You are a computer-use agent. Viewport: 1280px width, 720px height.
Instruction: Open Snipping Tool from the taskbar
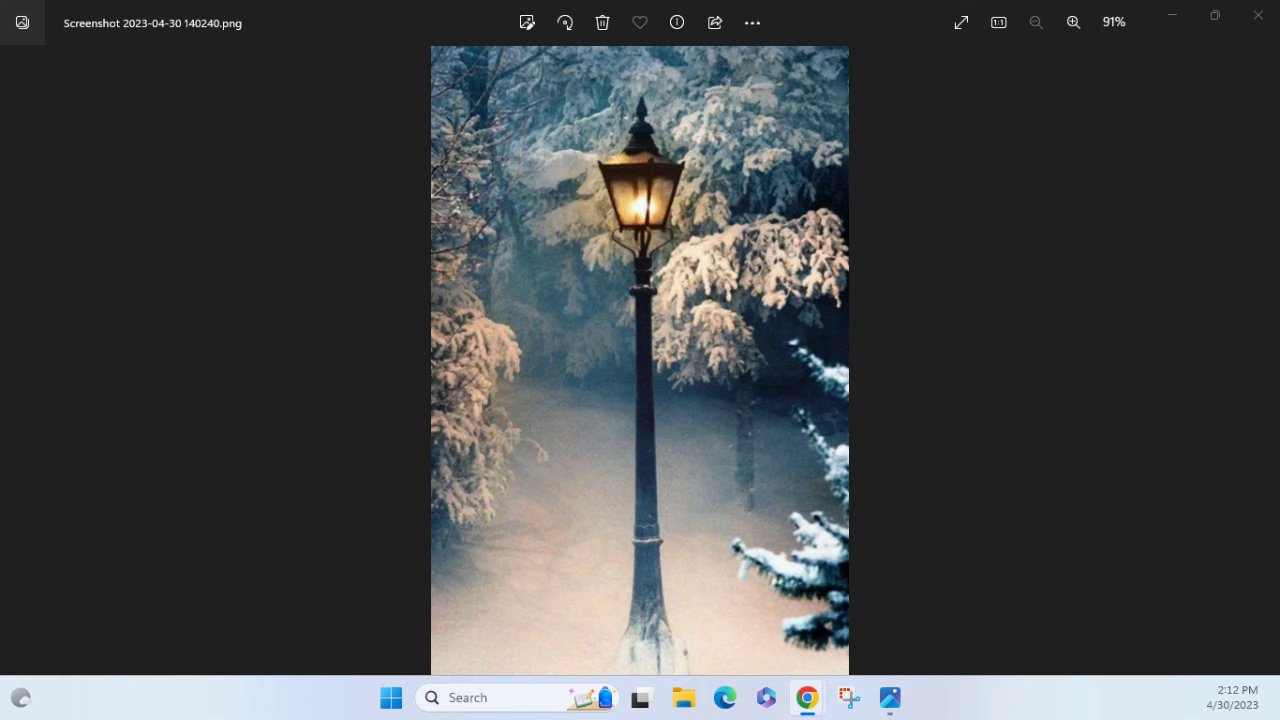849,698
